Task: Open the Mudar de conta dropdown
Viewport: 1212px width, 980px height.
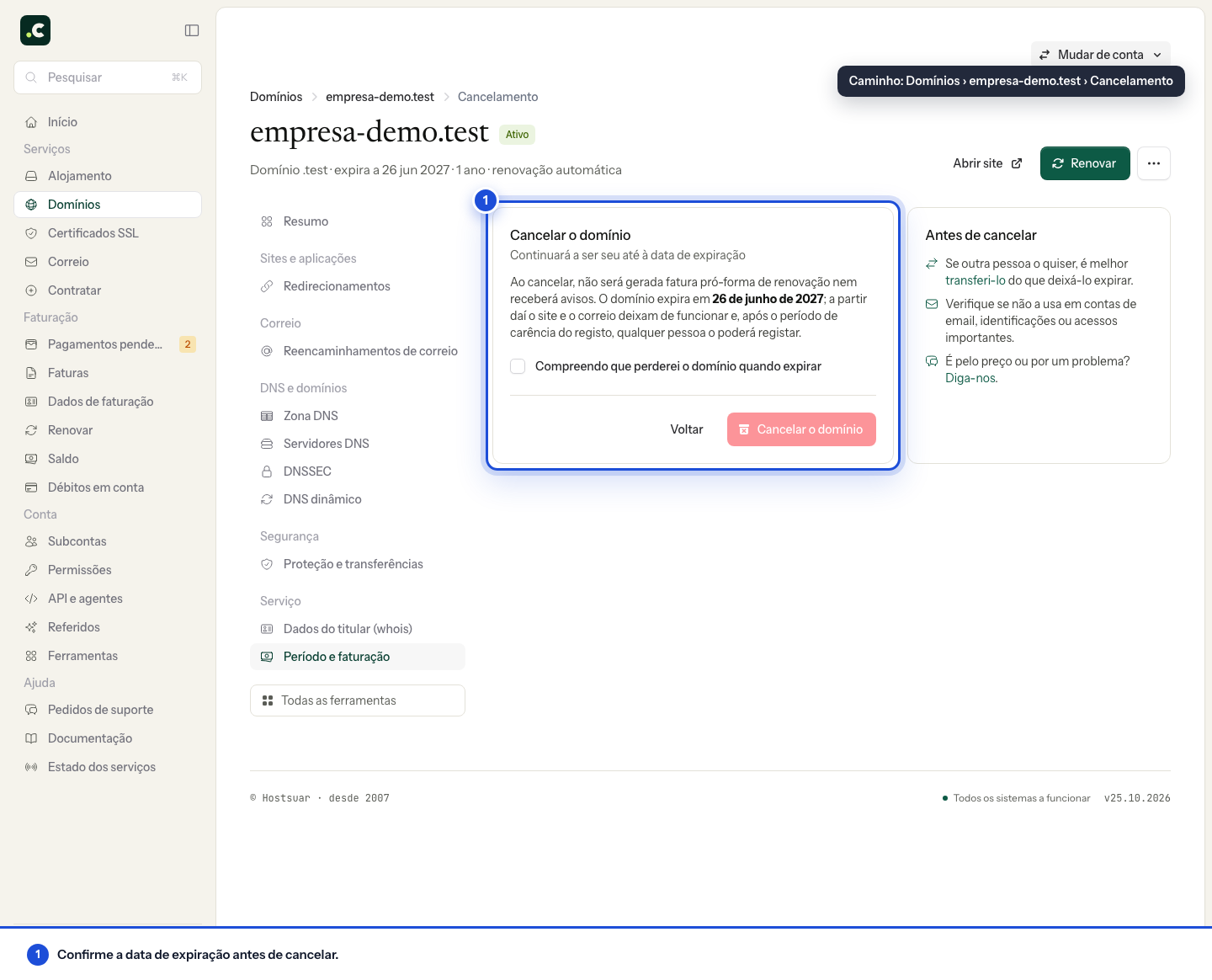Action: tap(1101, 55)
